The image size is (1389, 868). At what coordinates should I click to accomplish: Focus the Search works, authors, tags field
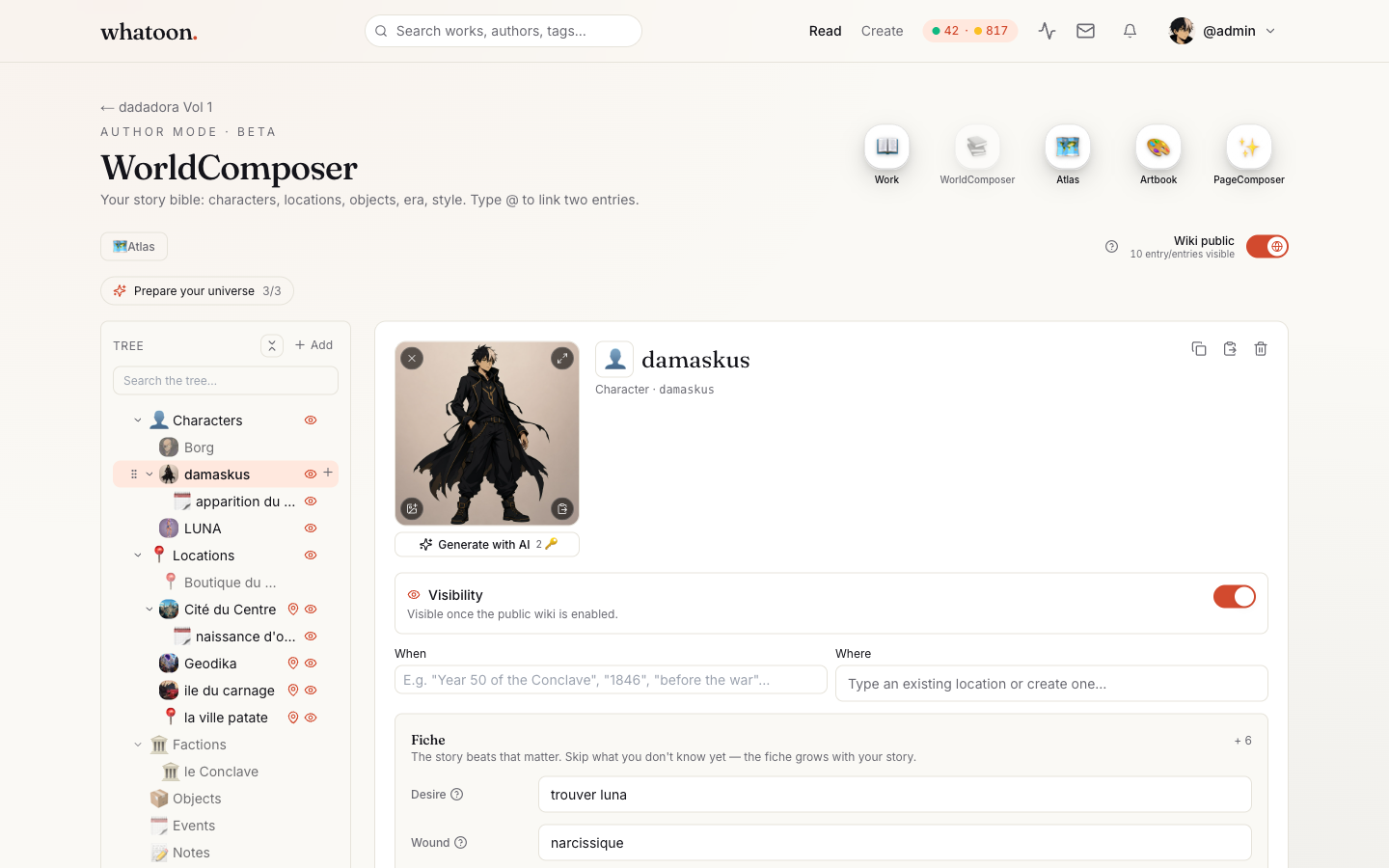[x=504, y=31]
